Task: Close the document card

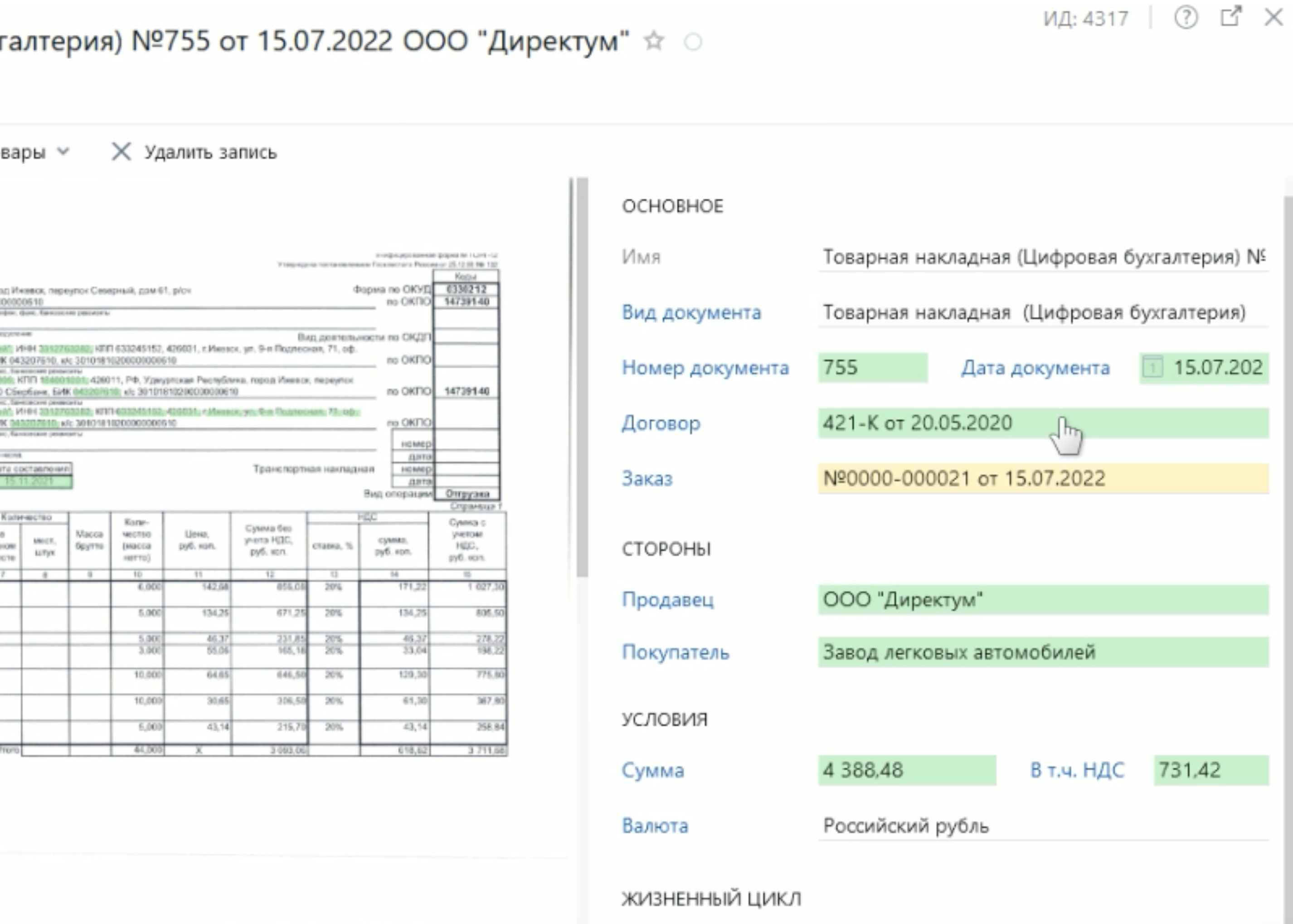Action: [x=1274, y=17]
